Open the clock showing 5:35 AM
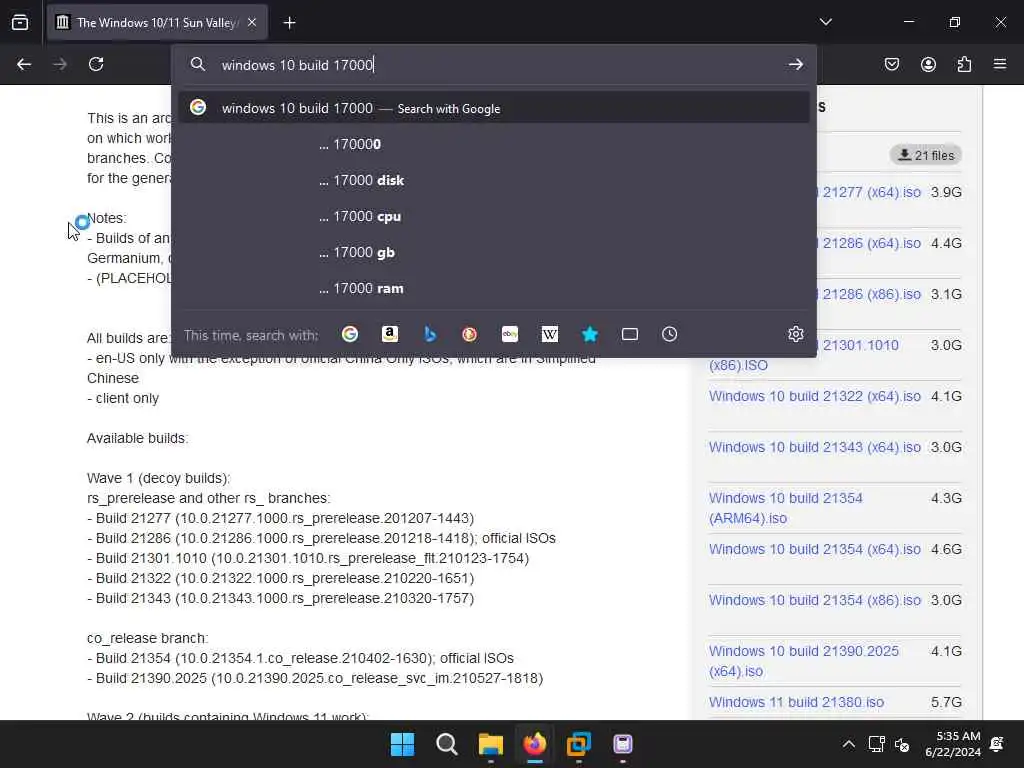Image resolution: width=1024 pixels, height=768 pixels. click(953, 744)
